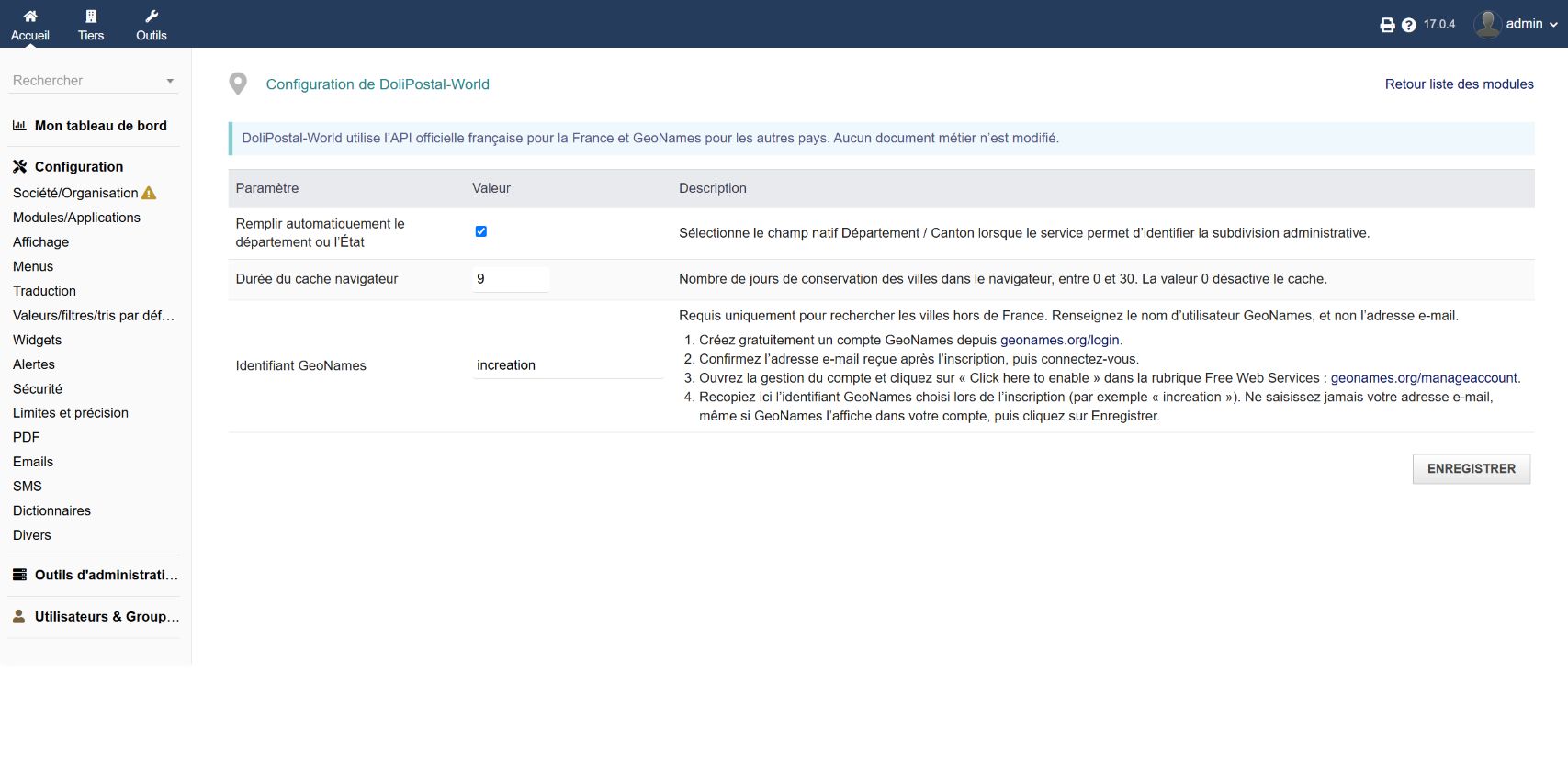Open the admin user dropdown menu
Screen dimensions: 1568x773
click(x=1533, y=24)
